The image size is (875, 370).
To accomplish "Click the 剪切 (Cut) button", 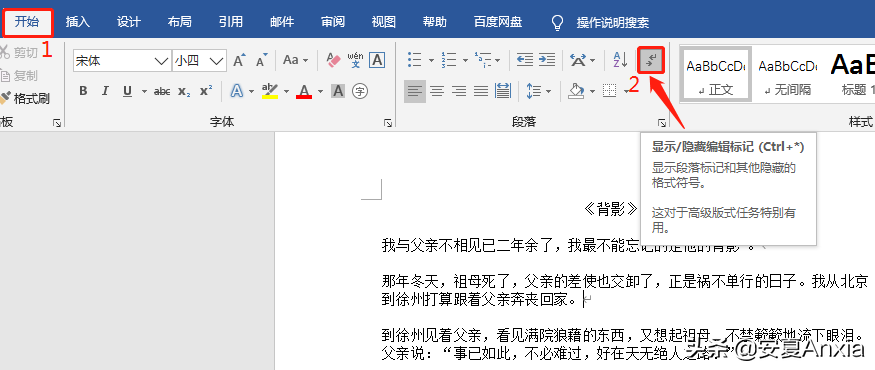I will (x=19, y=52).
